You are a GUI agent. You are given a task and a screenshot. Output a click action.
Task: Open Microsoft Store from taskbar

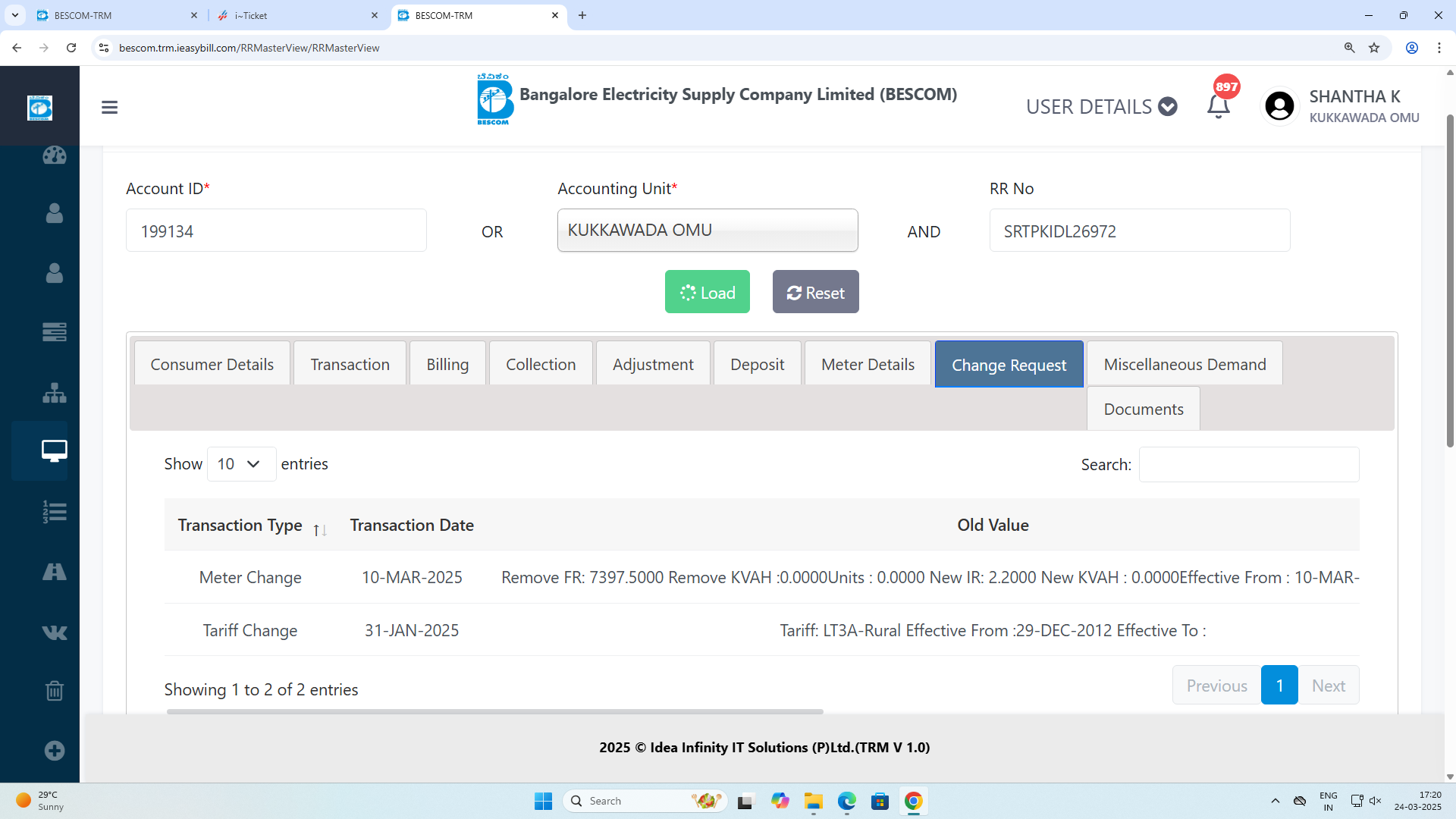click(x=880, y=801)
